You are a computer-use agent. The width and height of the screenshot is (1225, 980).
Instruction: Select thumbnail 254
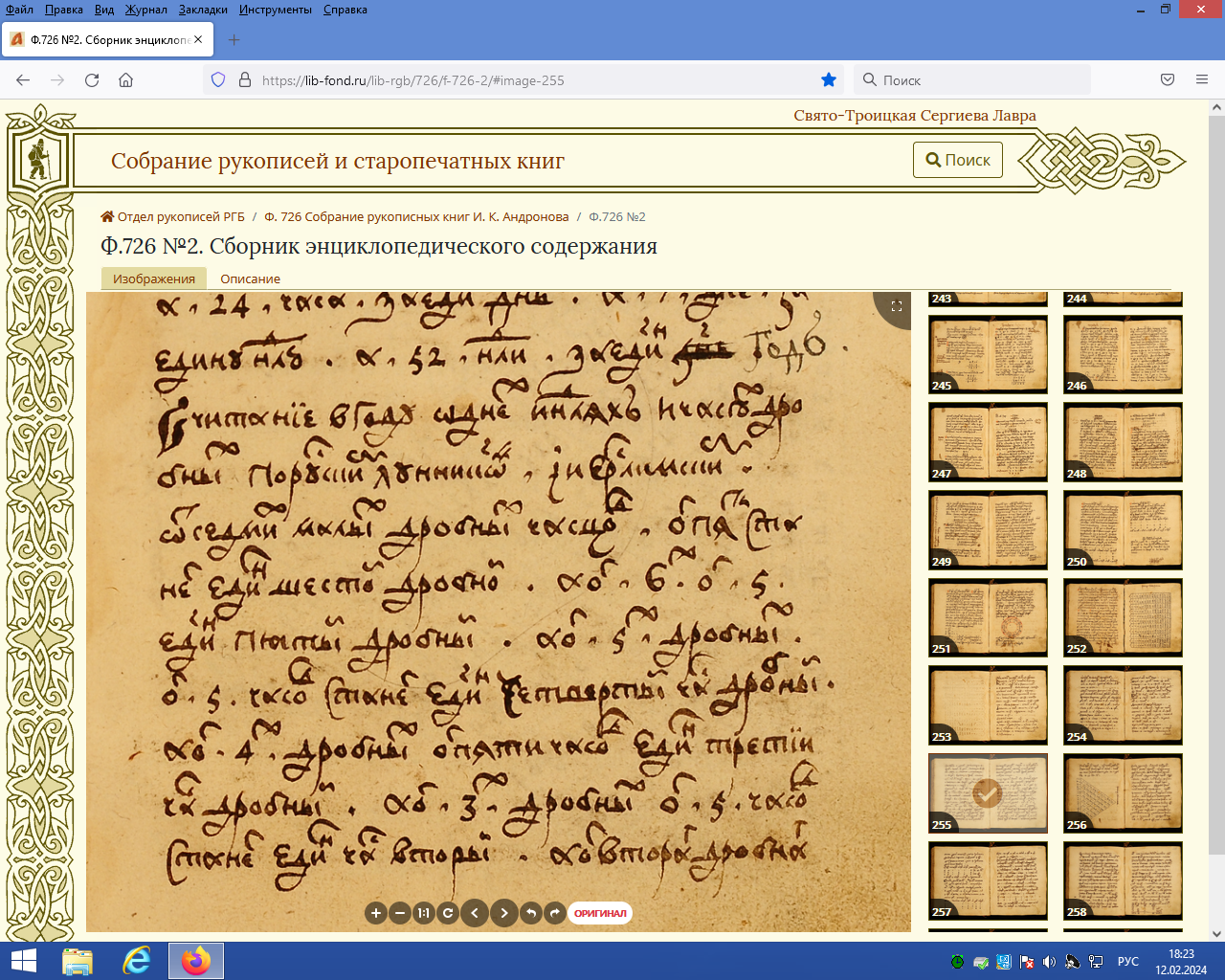(x=1123, y=705)
